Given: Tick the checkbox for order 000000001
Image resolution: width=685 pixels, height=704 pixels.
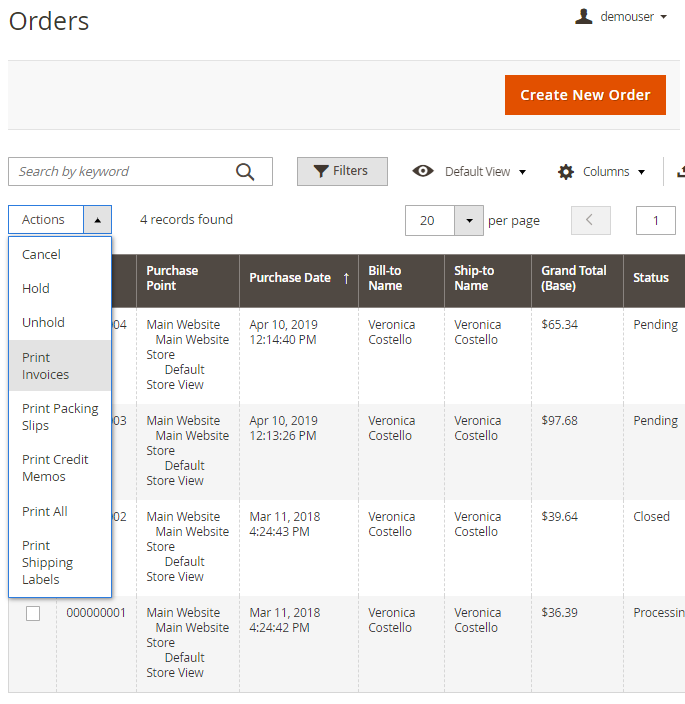Looking at the screenshot, I should pos(33,613).
